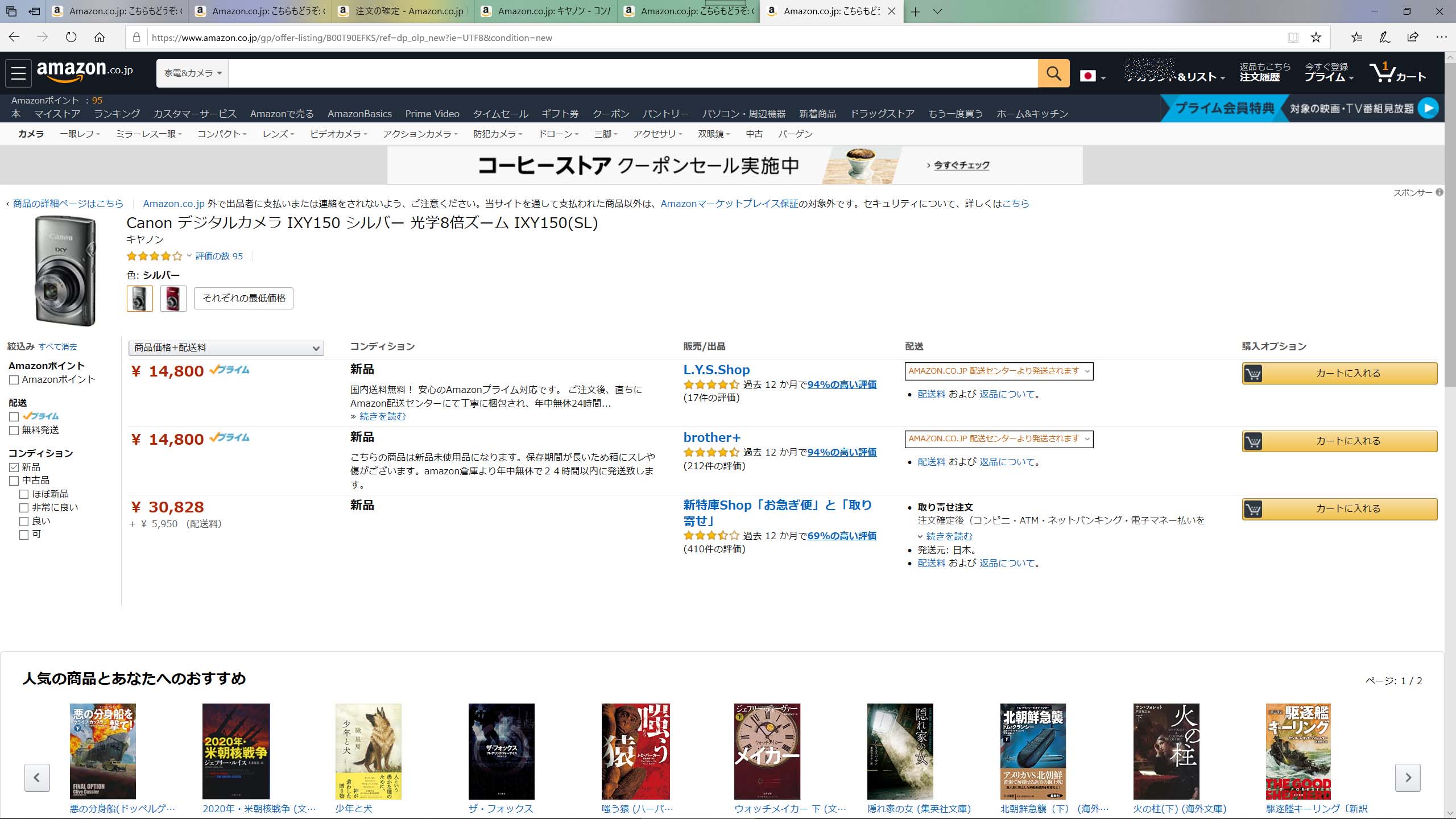1456x819 pixels.
Task: Check the 可 condition checkbox
Action: tap(24, 535)
